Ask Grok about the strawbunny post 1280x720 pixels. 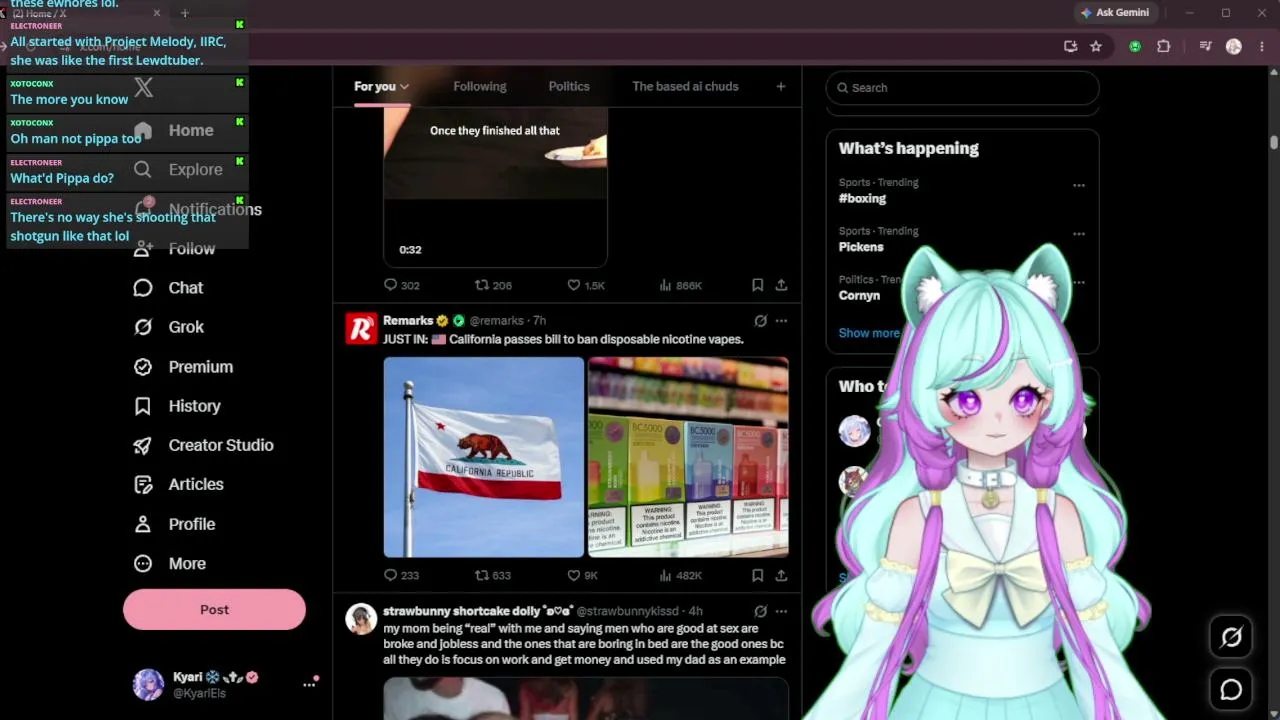[x=760, y=611]
